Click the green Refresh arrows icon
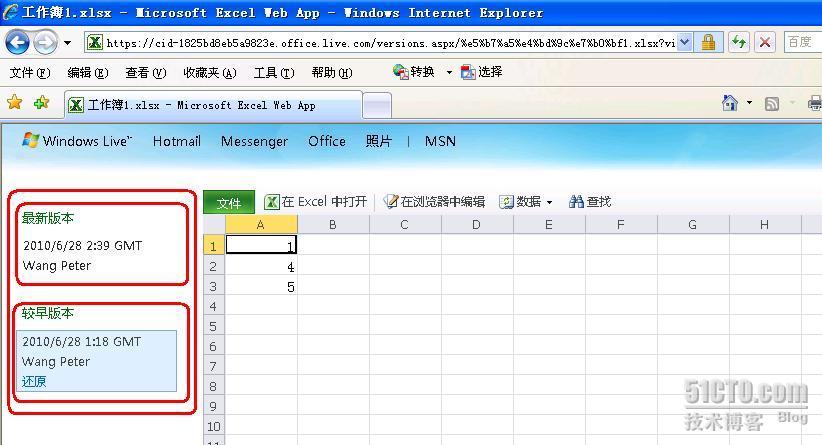 (x=739, y=42)
